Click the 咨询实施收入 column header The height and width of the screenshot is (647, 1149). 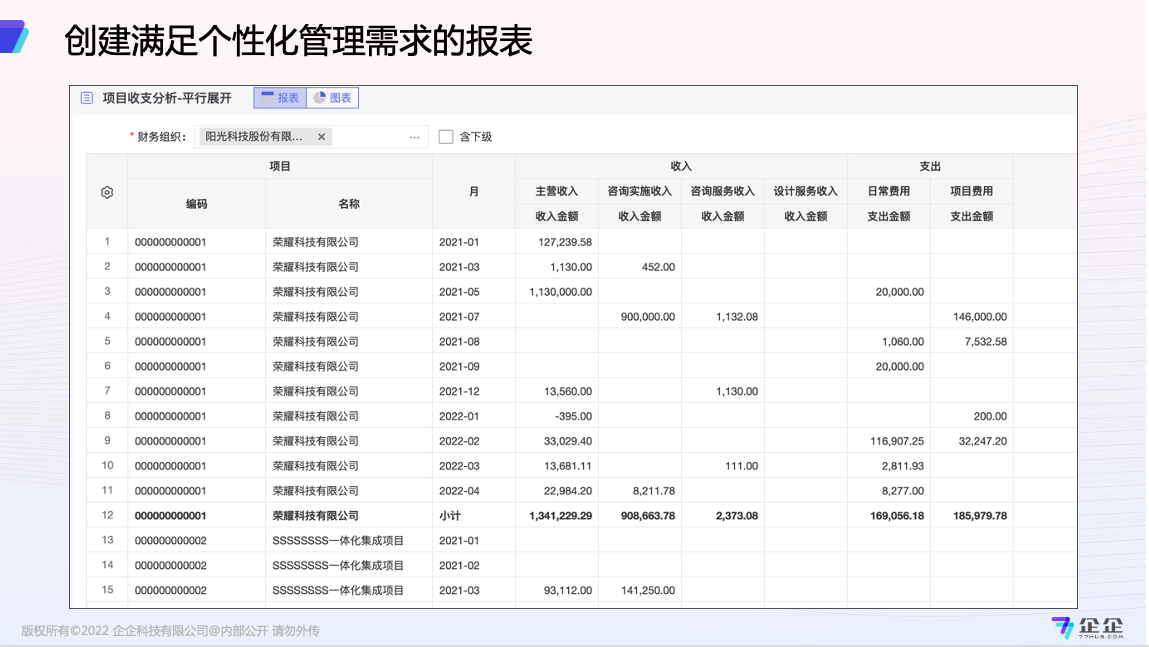click(640, 191)
